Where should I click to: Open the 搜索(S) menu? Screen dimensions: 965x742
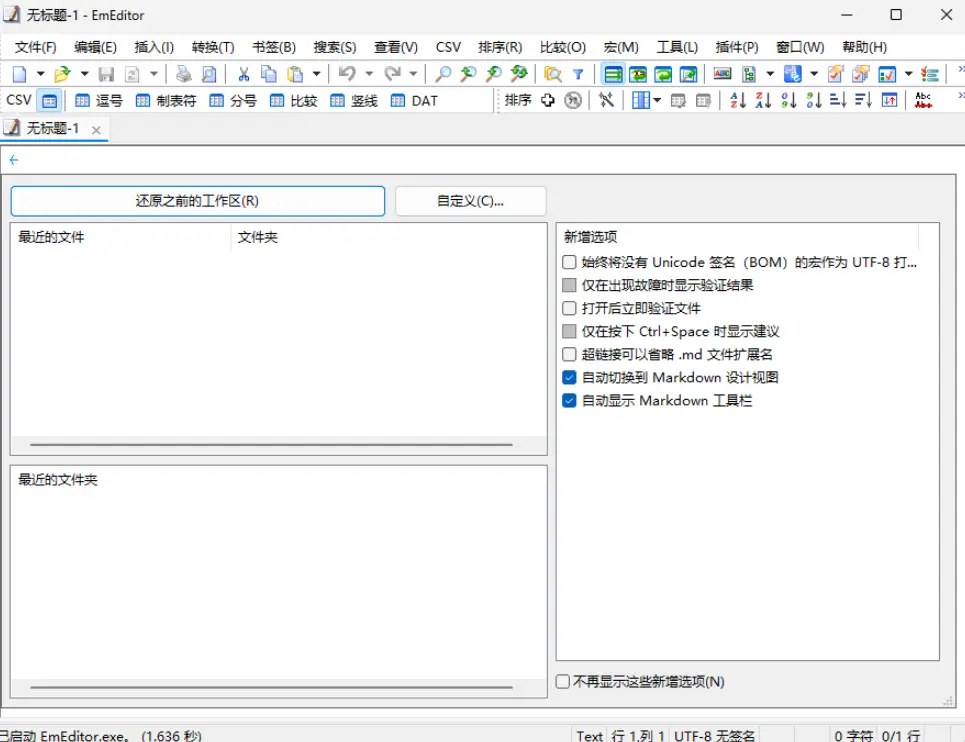(335, 47)
